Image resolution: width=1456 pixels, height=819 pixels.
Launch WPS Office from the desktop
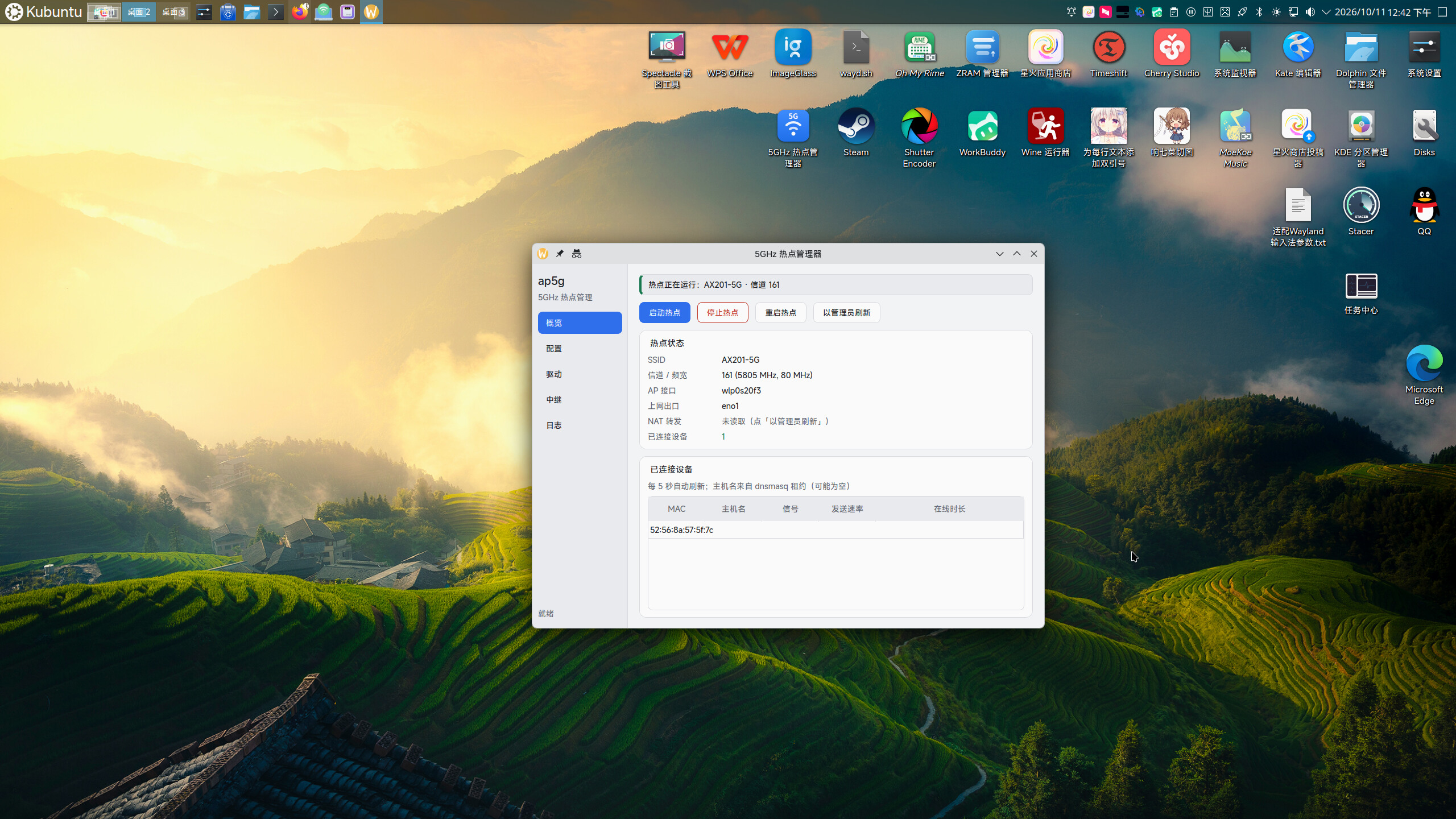coord(730,53)
